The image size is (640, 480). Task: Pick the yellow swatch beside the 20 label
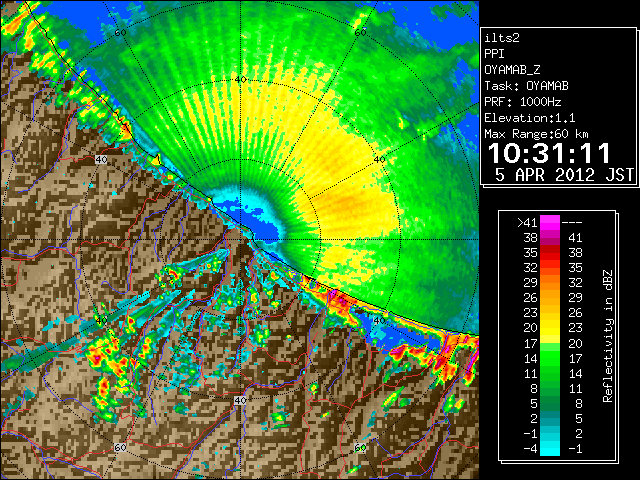(550, 328)
